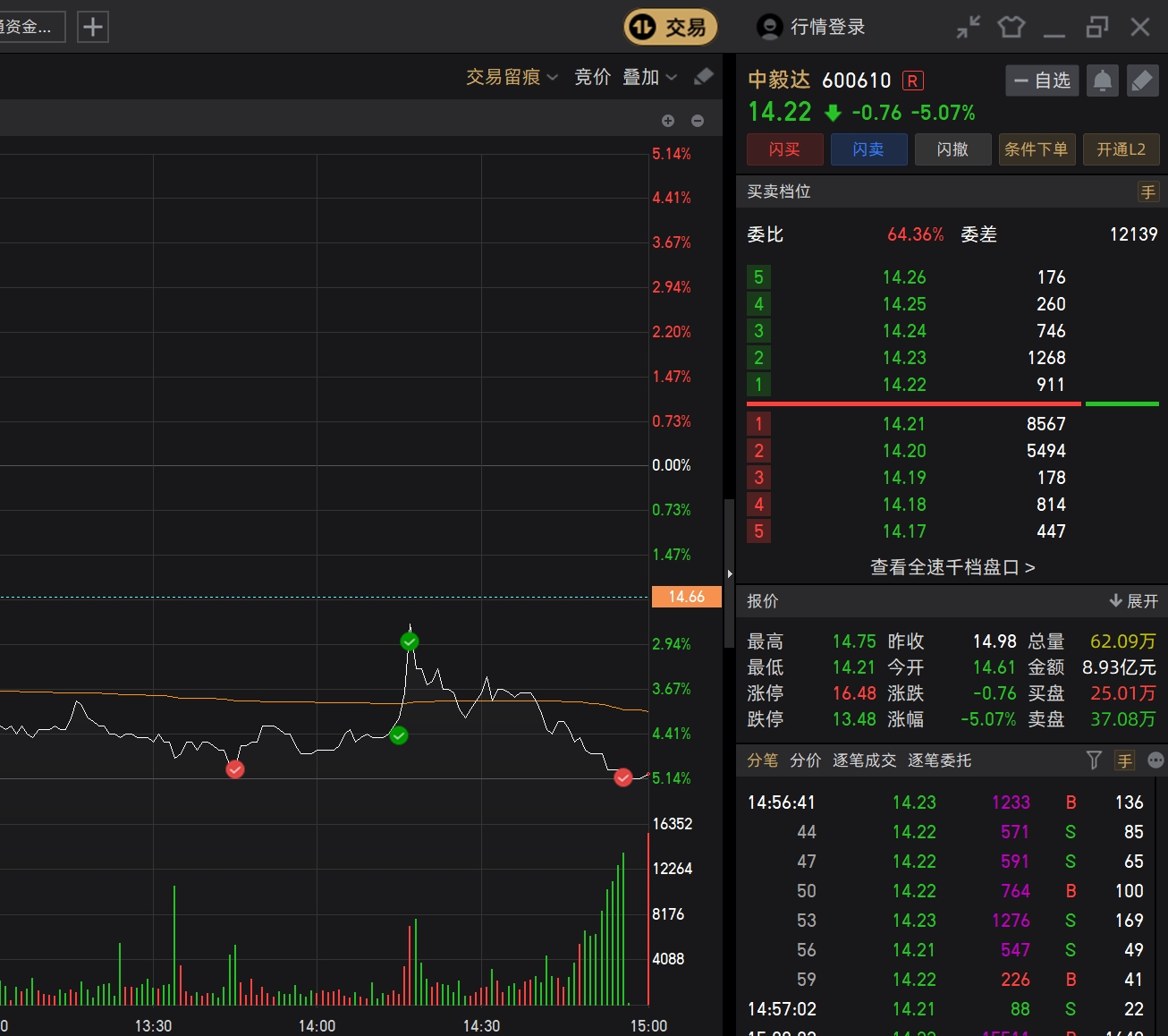This screenshot has height=1036, width=1168.
Task: Click 开通L2 button
Action: click(1121, 149)
